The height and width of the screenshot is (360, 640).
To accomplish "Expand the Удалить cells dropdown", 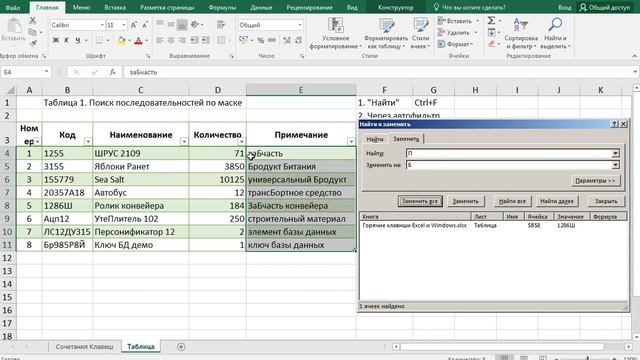I will tap(476, 32).
